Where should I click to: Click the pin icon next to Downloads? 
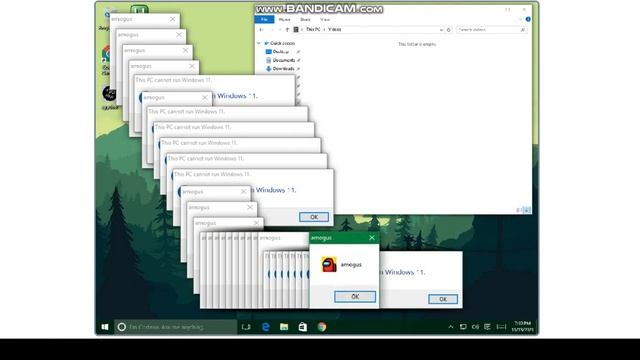pos(298,69)
